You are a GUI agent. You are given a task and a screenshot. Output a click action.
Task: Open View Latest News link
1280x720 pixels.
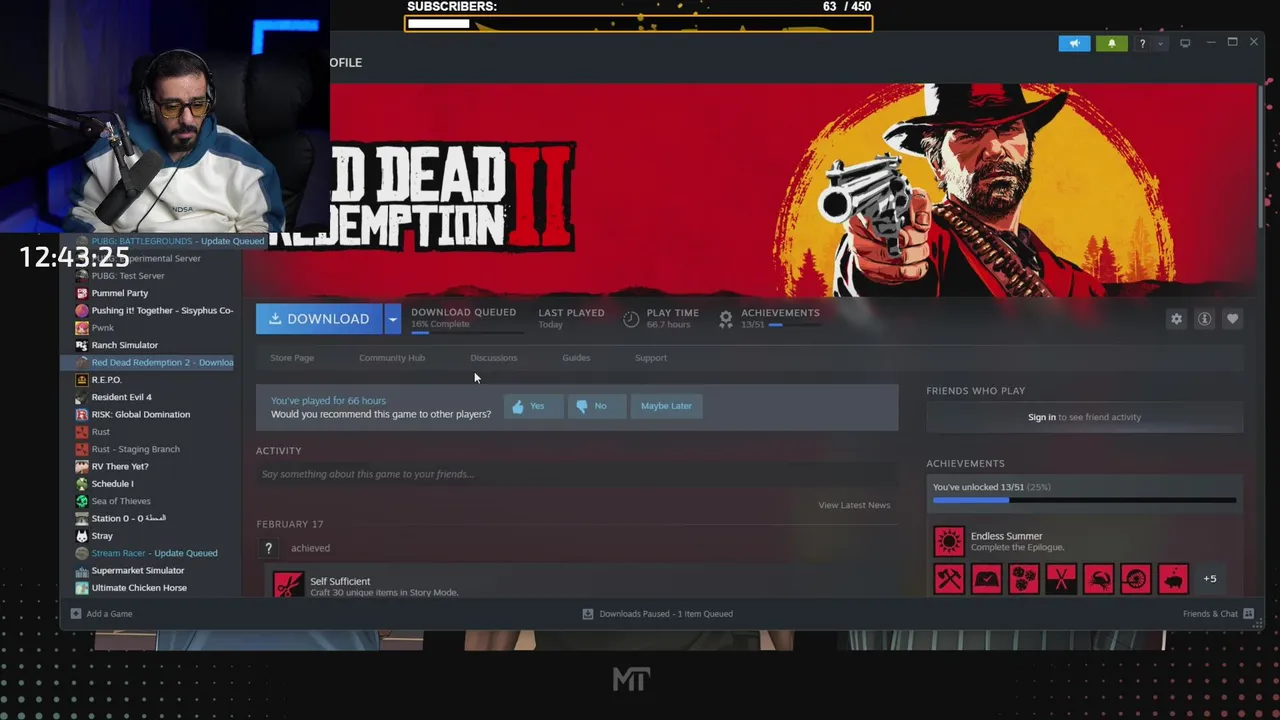tap(854, 505)
